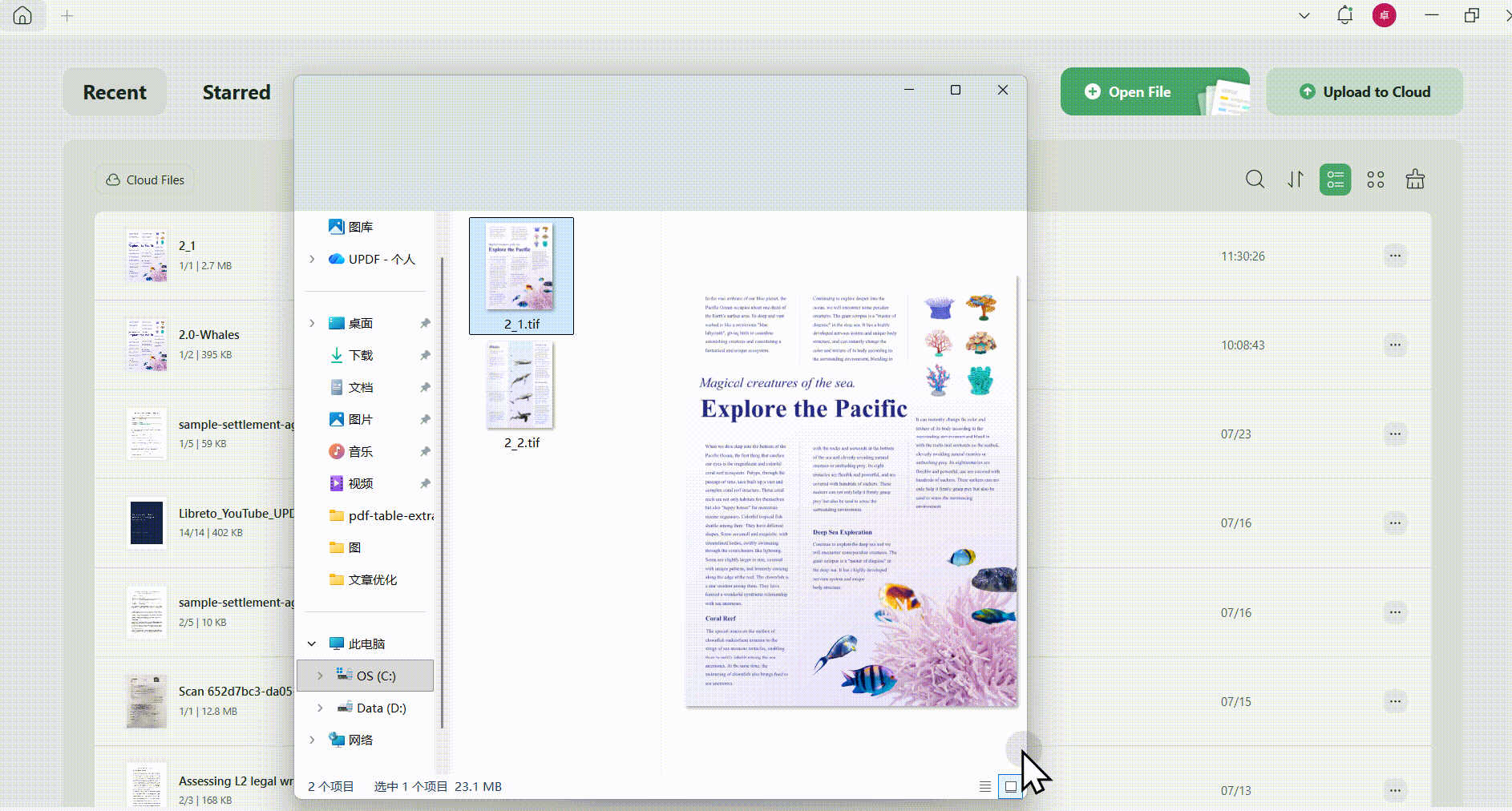This screenshot has height=811, width=1512.
Task: Collapse the 此电脑 tree node
Action: tap(312, 644)
